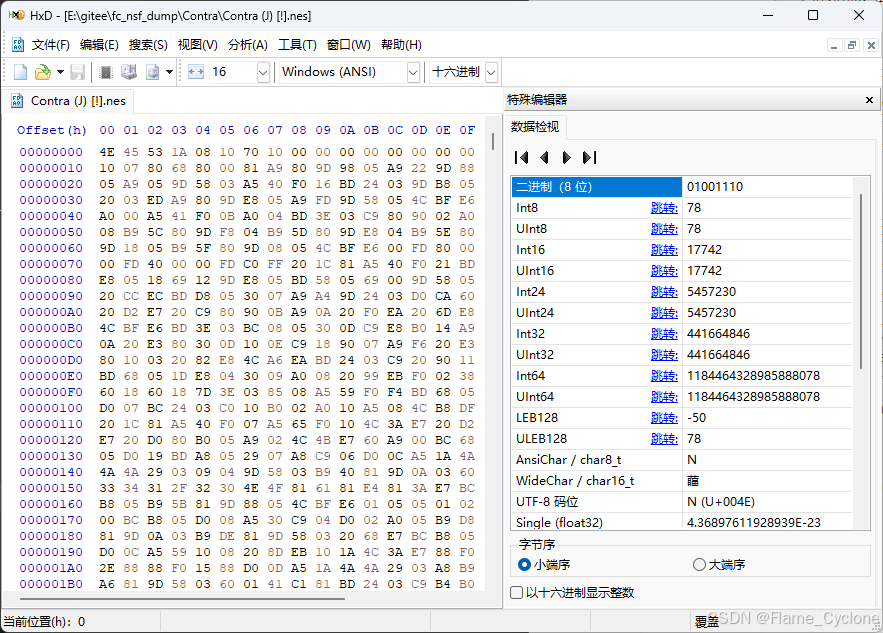Click the WideChar / char16_t row label

[575, 481]
